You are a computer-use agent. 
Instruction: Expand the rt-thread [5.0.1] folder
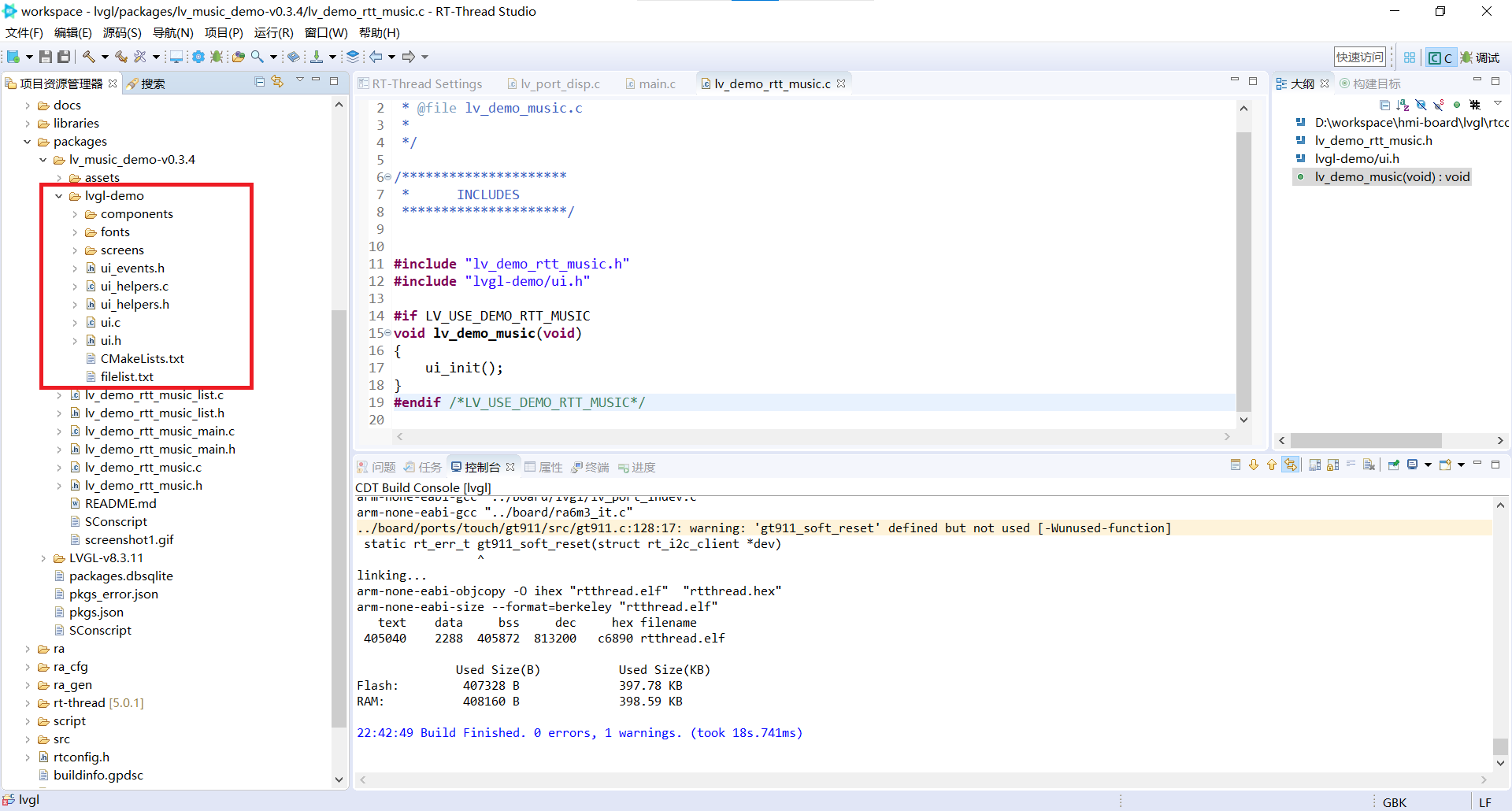click(x=28, y=703)
